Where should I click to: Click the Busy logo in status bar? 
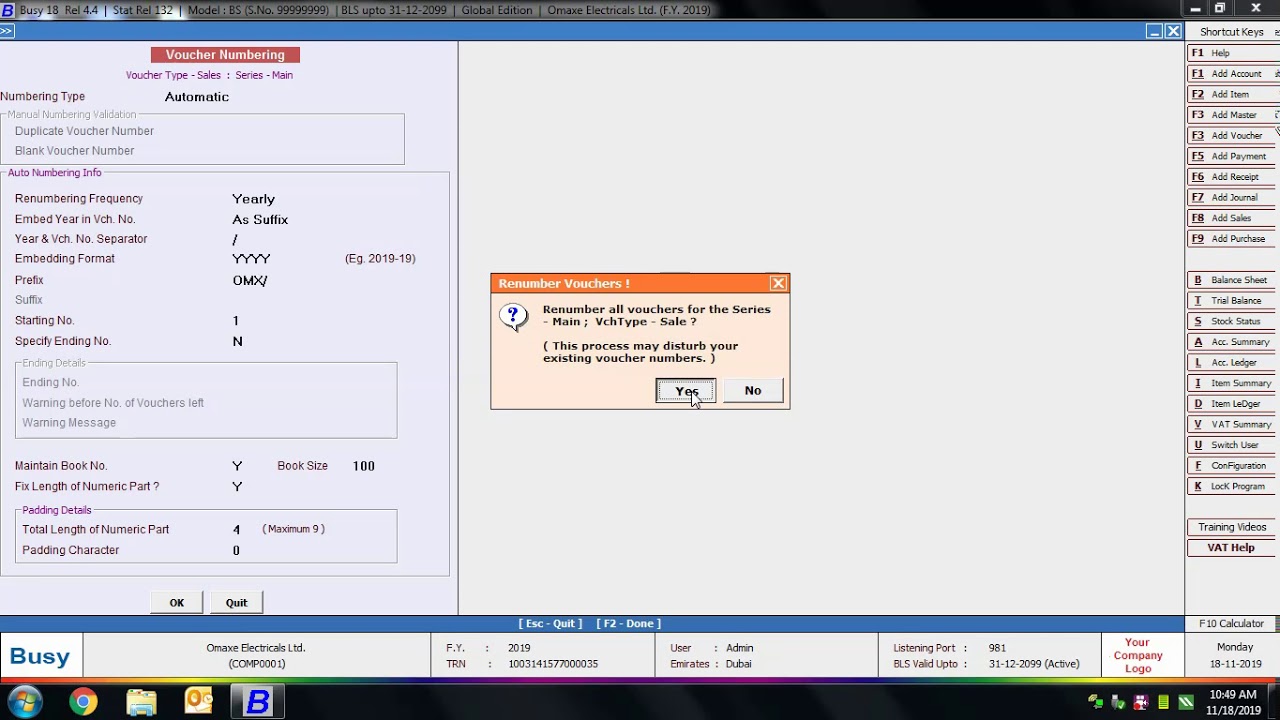tap(41, 657)
